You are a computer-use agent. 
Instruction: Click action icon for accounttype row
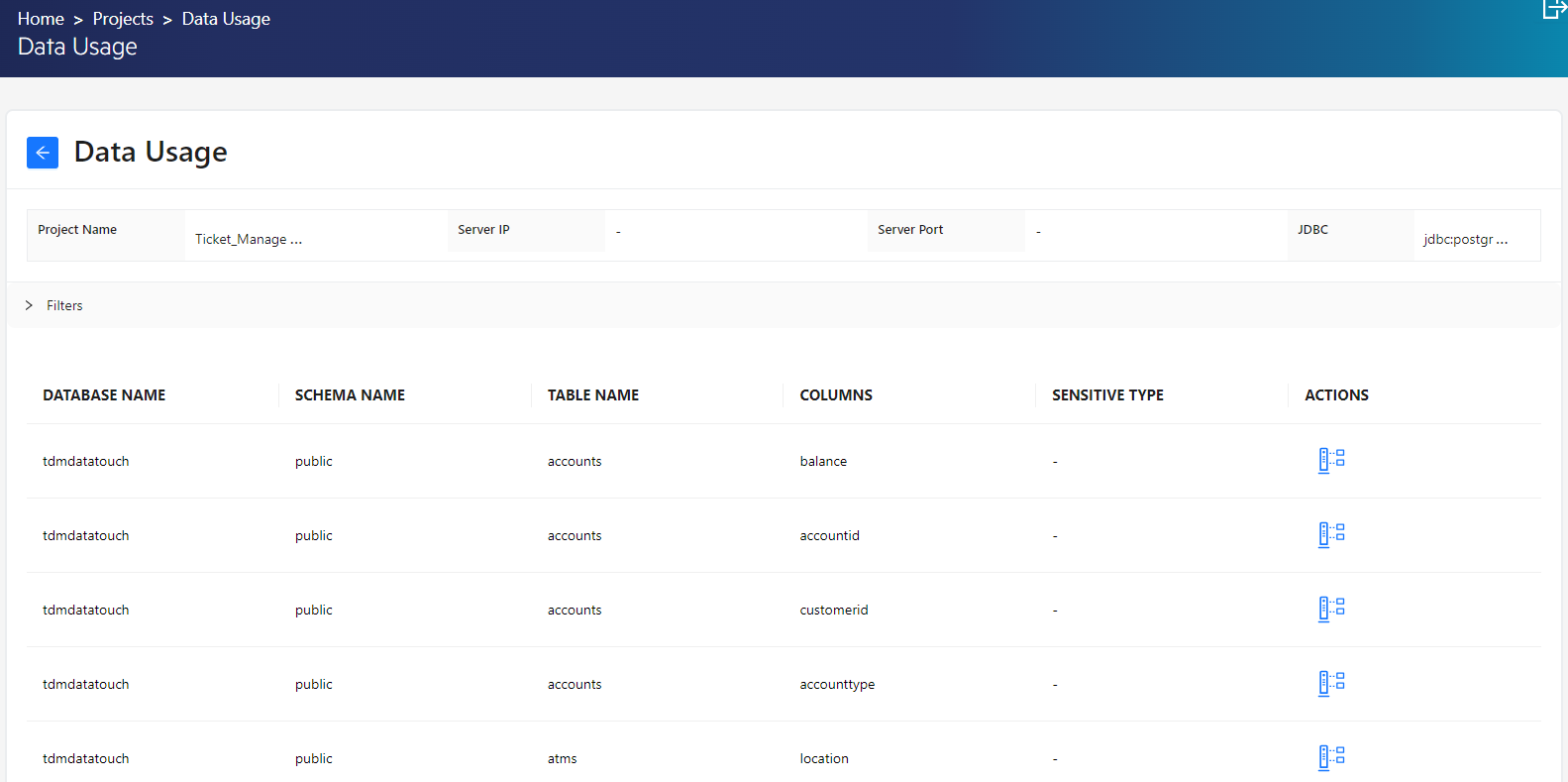point(1331,683)
